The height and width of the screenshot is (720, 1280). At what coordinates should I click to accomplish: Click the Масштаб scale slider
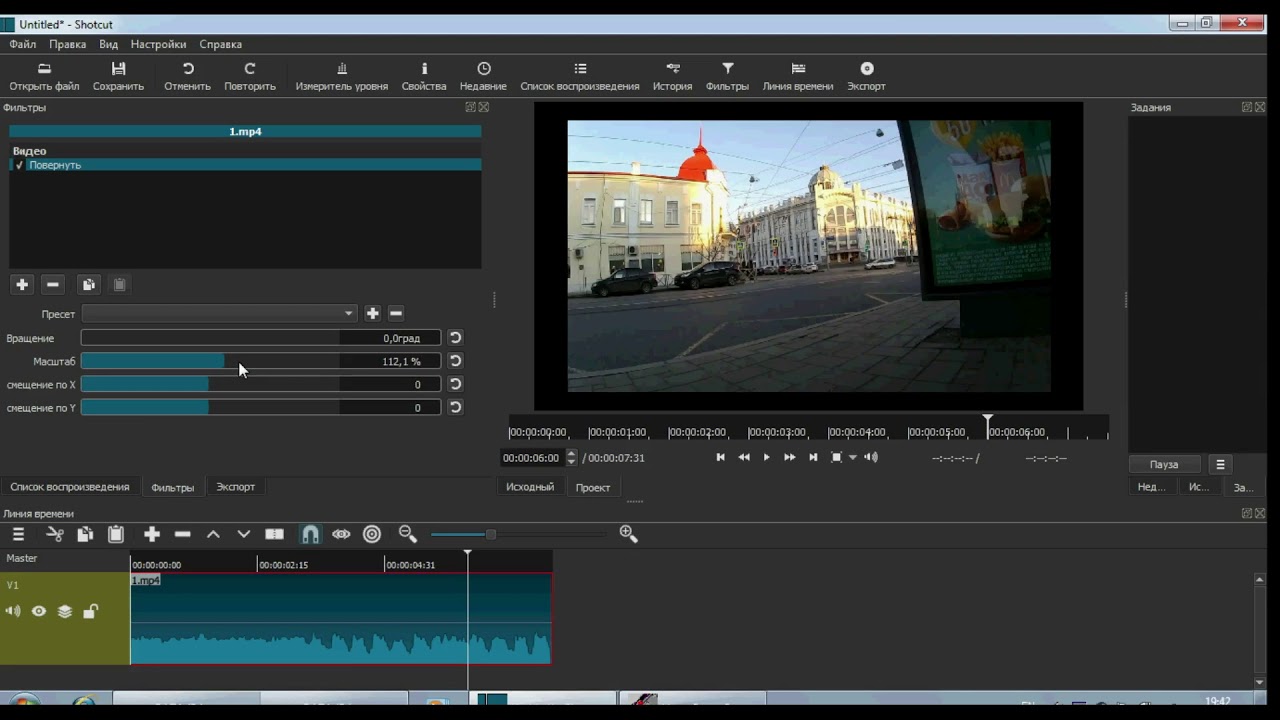coord(210,361)
